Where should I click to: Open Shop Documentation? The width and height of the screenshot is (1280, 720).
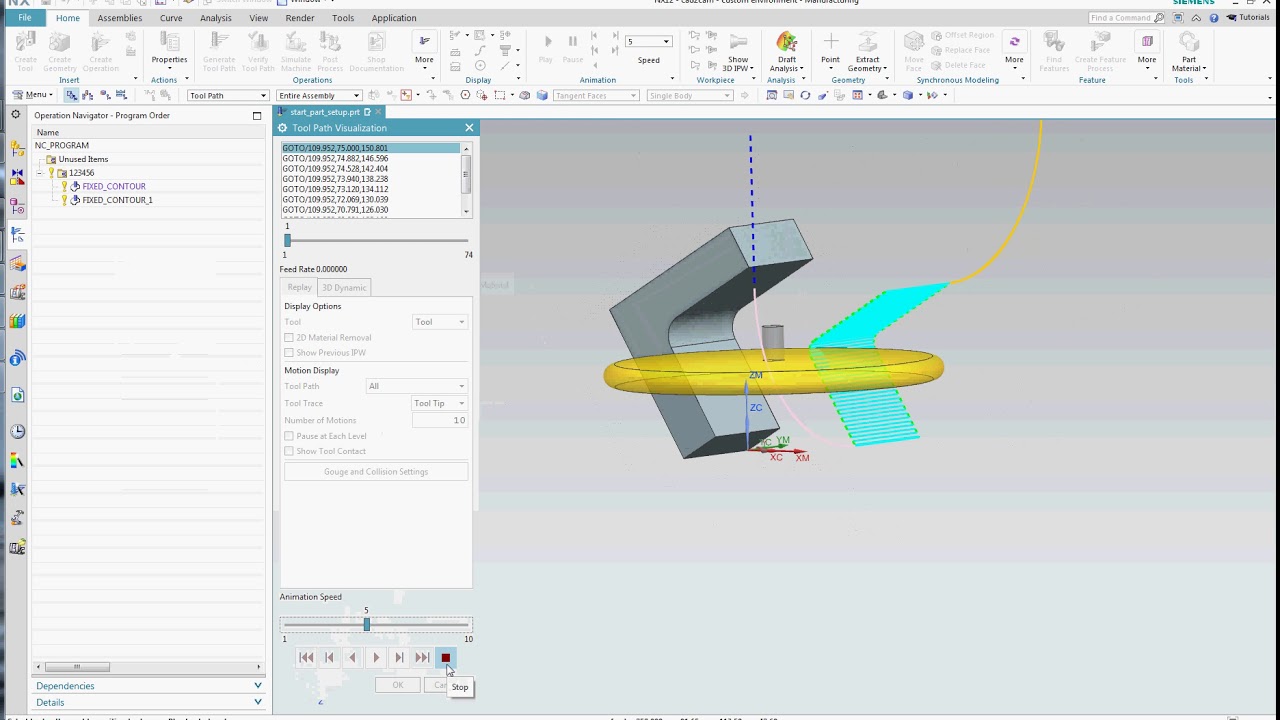[x=376, y=51]
